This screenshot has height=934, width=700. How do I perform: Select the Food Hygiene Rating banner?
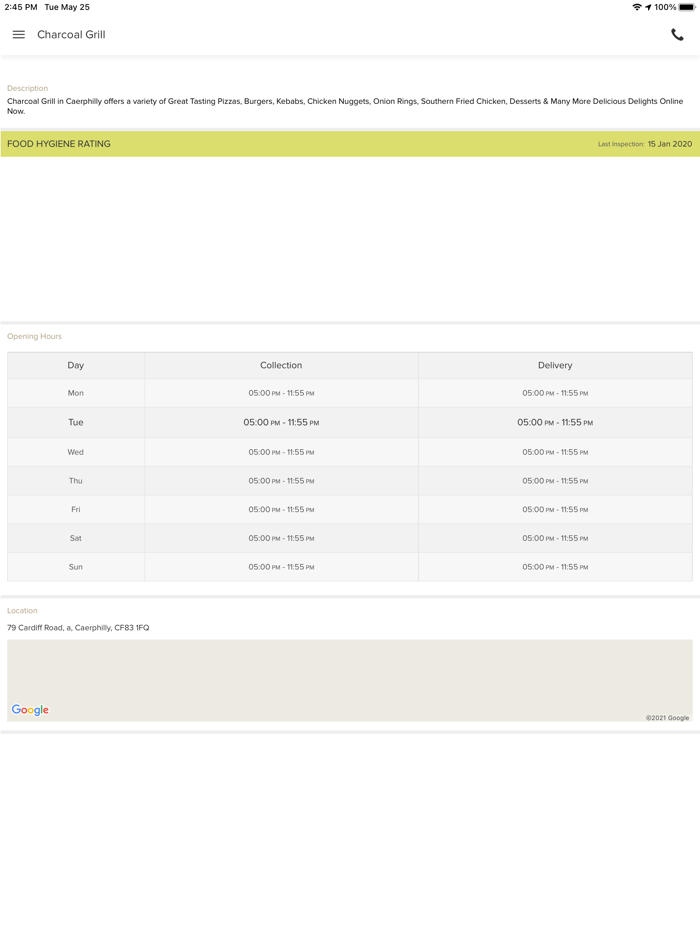click(x=350, y=144)
